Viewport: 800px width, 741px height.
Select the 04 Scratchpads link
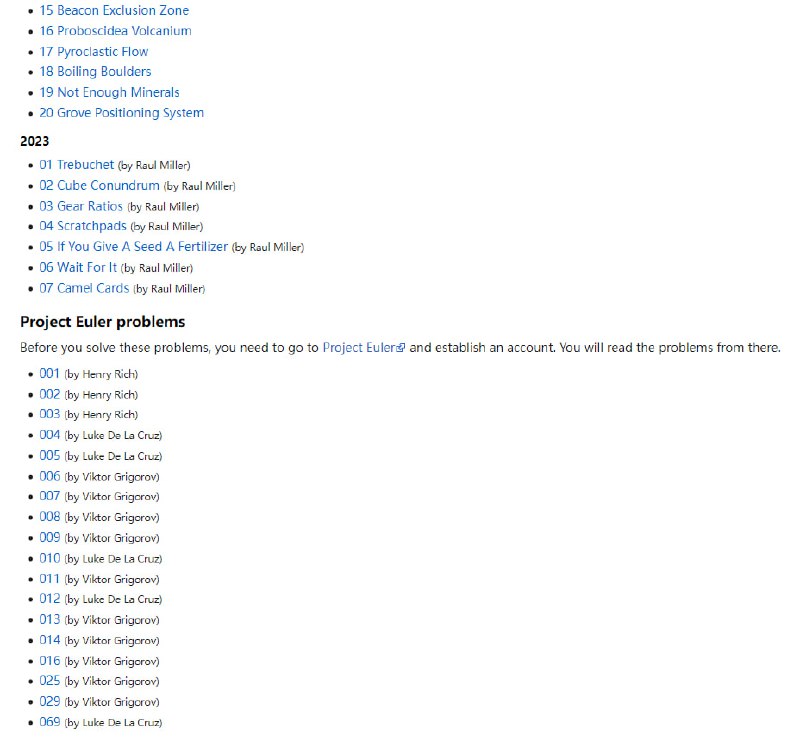pos(83,226)
